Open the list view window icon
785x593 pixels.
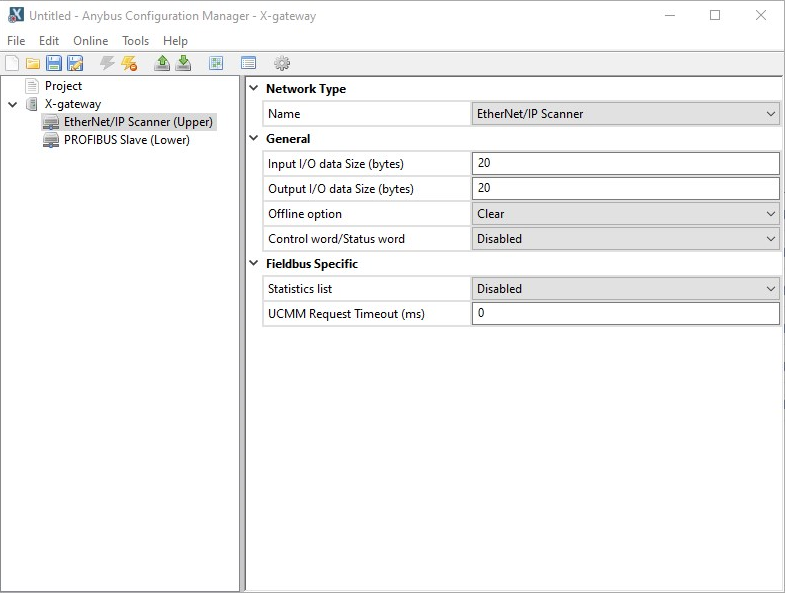pos(248,63)
